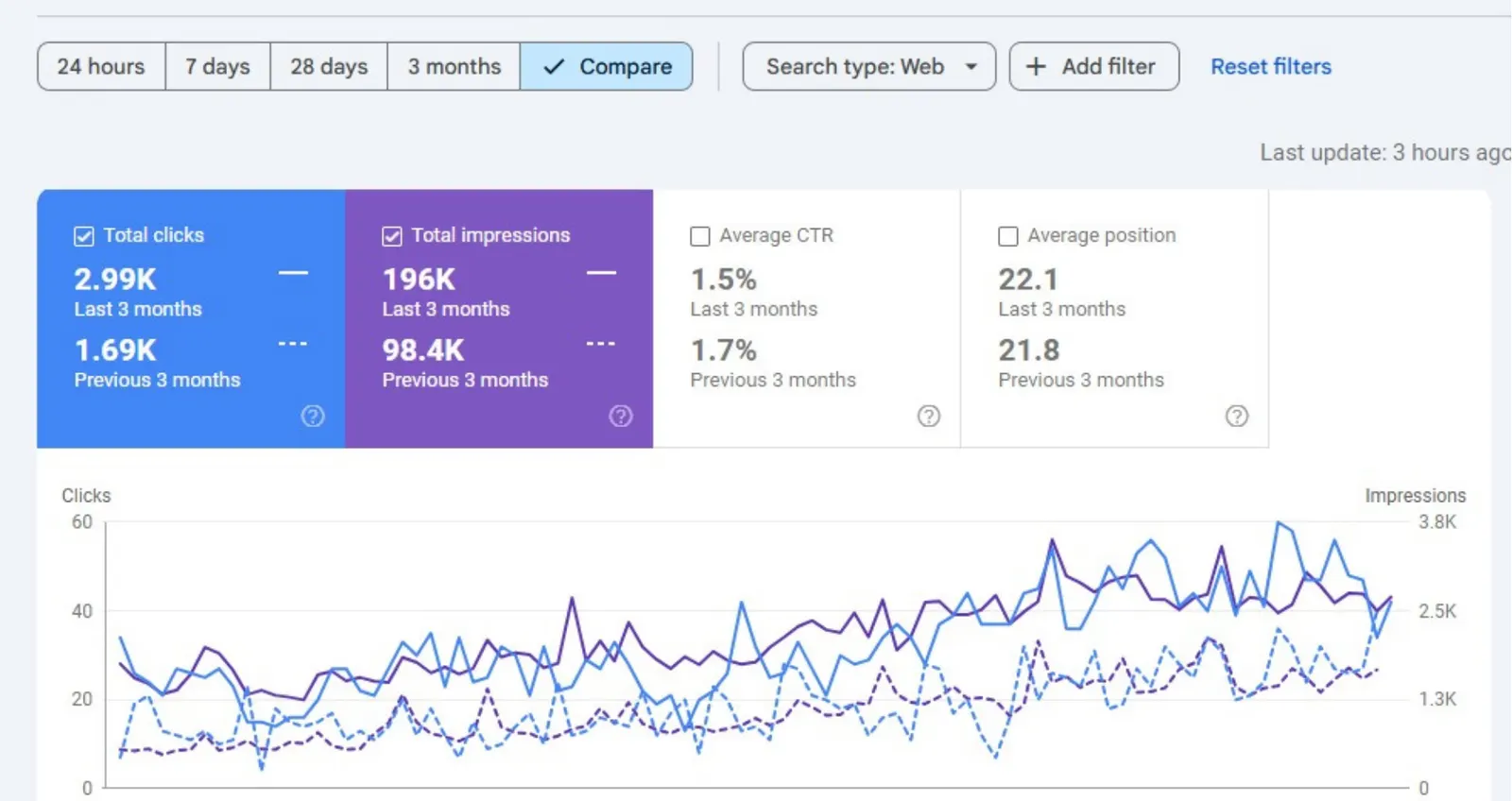Open the Search type: Web dropdown arrow

coord(971,66)
